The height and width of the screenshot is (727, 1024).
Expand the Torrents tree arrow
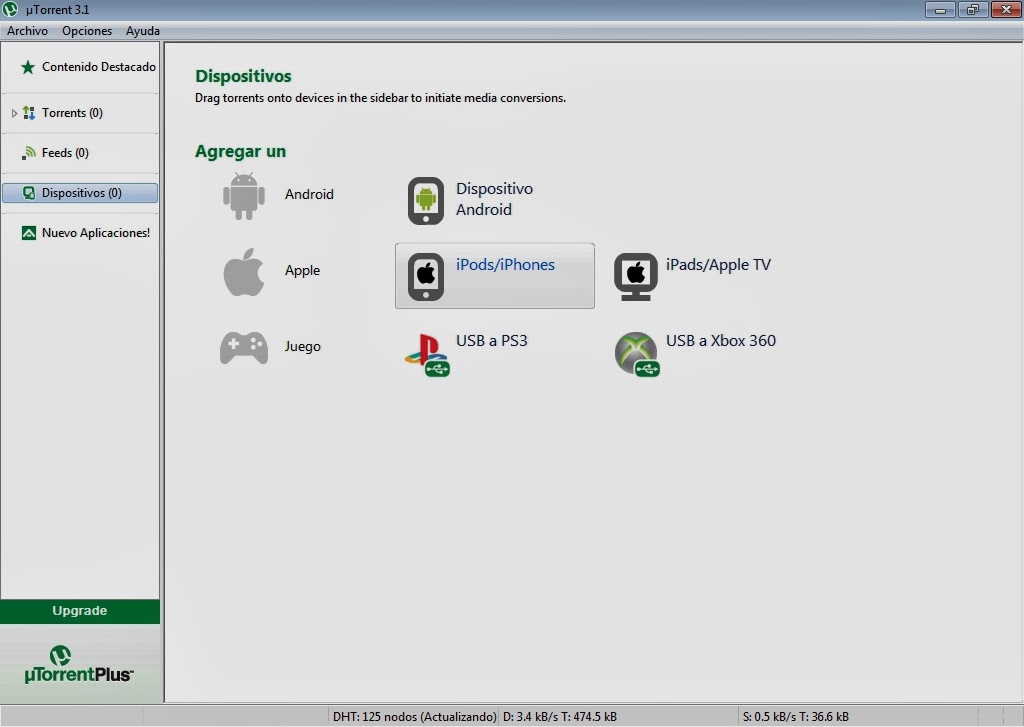coord(14,113)
